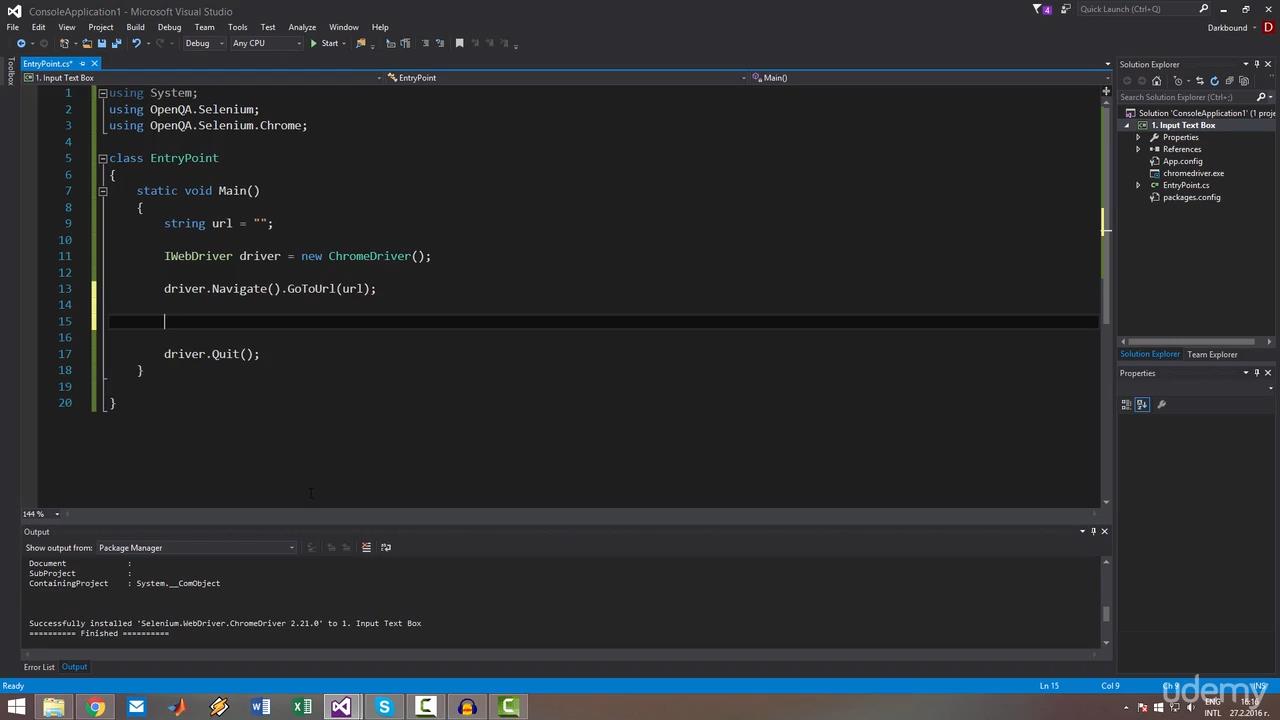Open the Team Explorer tab
The height and width of the screenshot is (720, 1280).
[1212, 354]
